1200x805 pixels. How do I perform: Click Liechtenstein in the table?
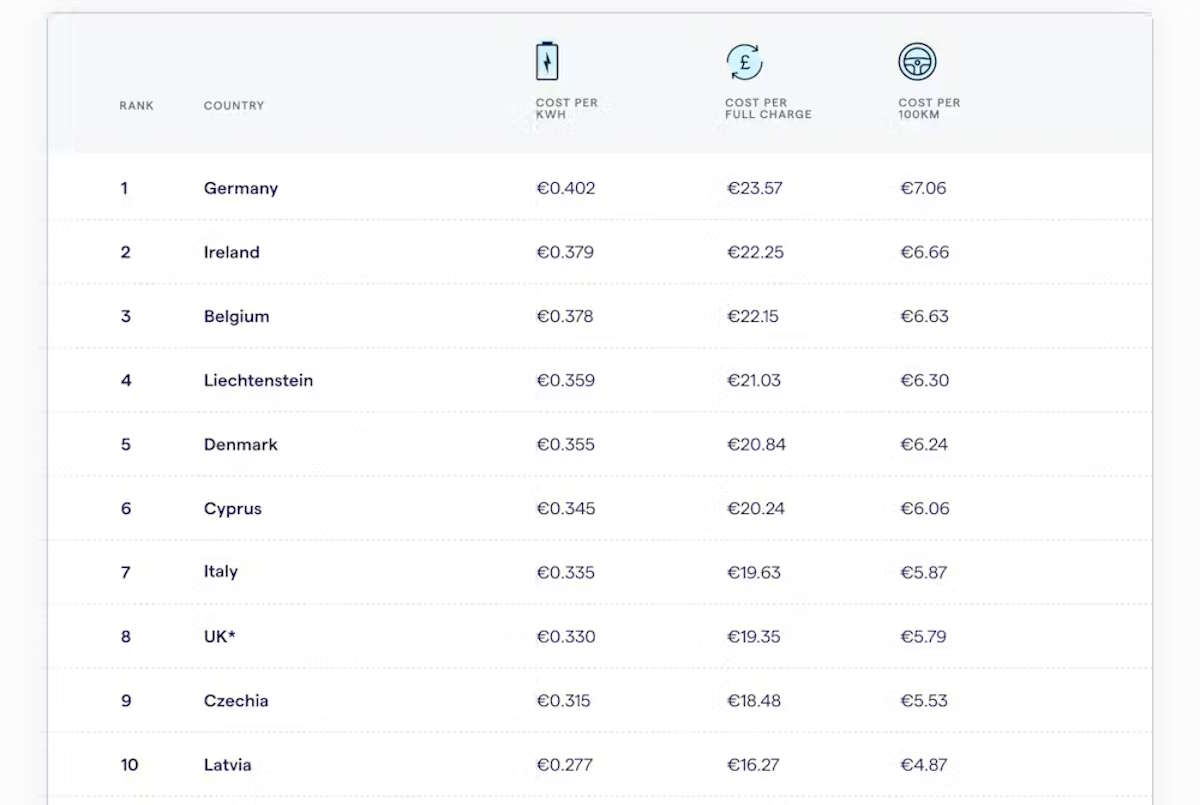tap(258, 380)
